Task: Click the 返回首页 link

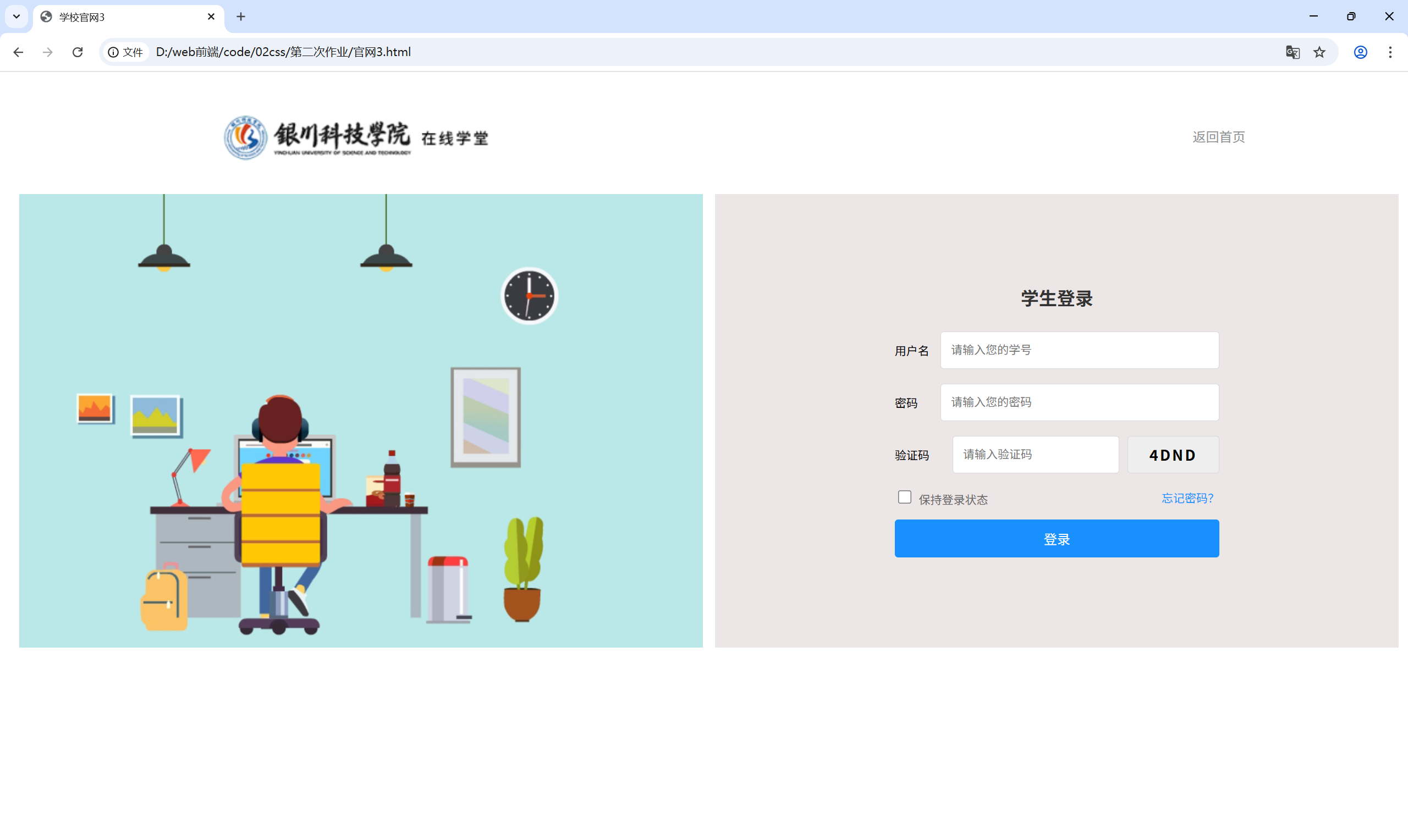Action: (x=1218, y=137)
